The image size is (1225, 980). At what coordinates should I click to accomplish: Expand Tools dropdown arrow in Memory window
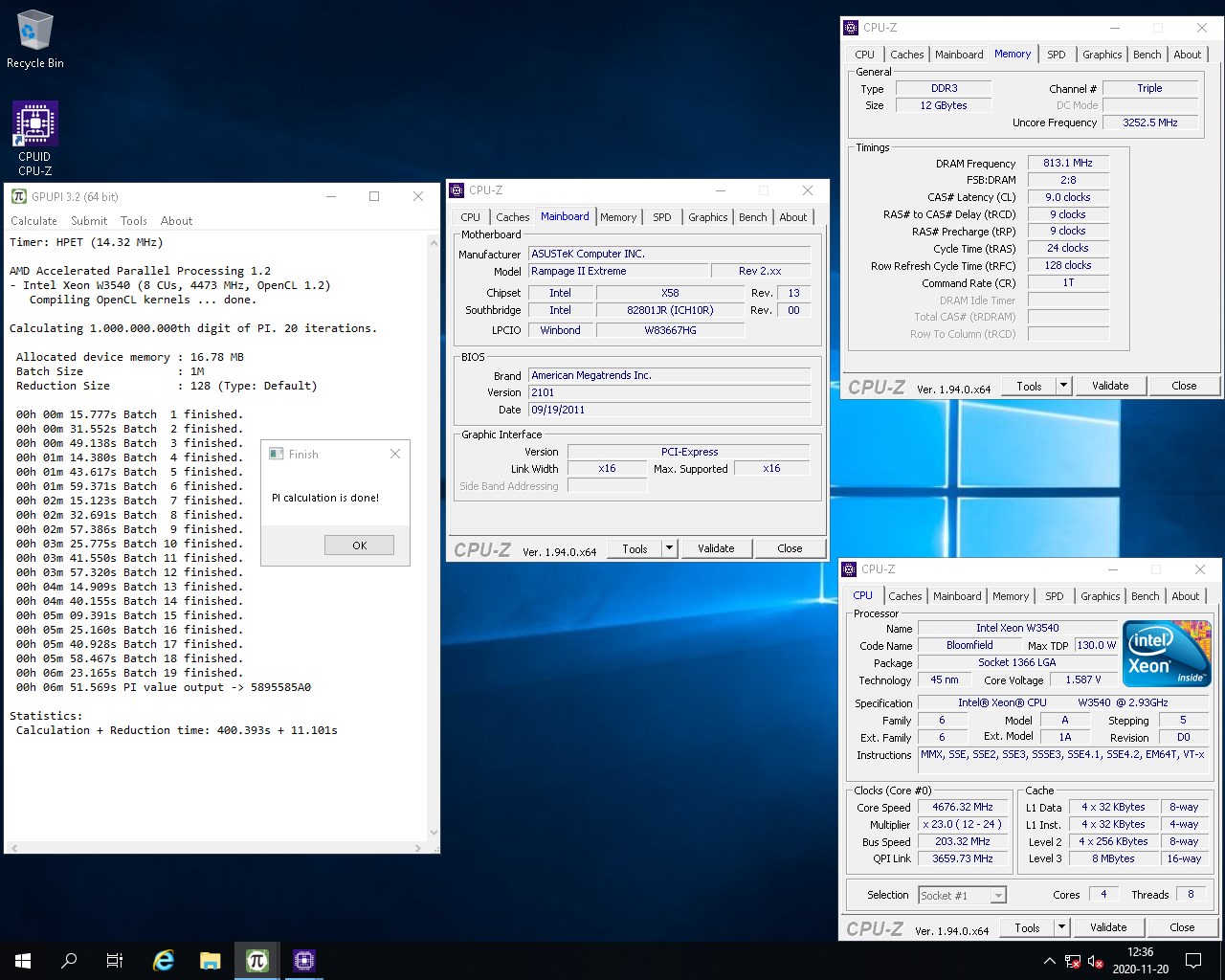(x=1063, y=386)
